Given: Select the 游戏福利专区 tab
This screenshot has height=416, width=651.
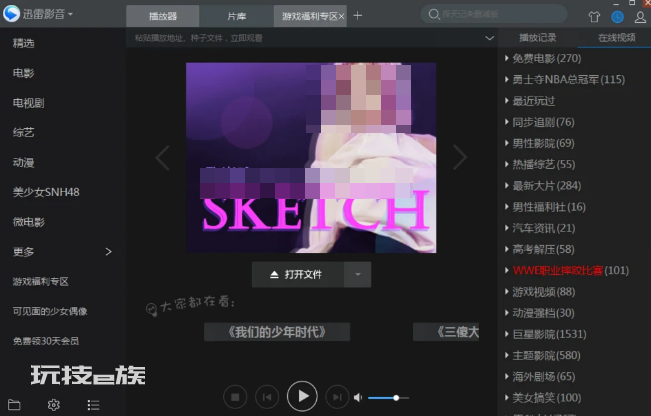Looking at the screenshot, I should [x=310, y=16].
